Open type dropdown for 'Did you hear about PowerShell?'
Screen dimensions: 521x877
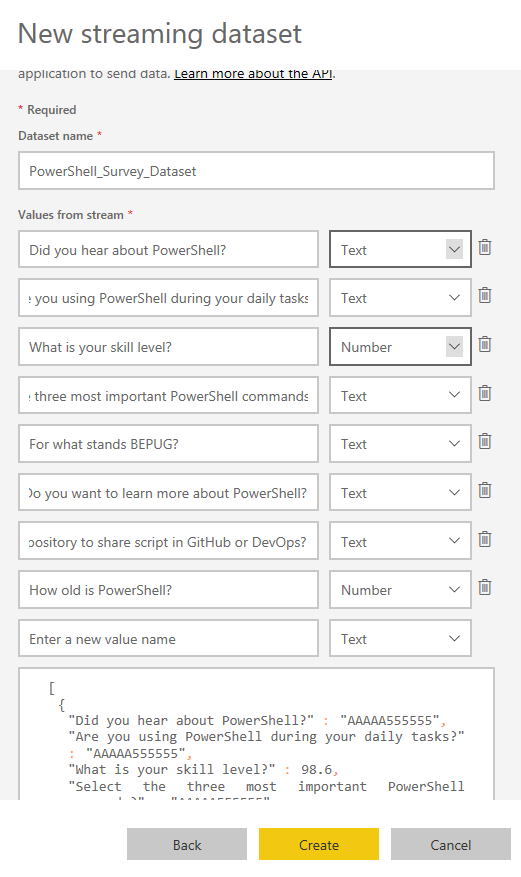pos(400,249)
